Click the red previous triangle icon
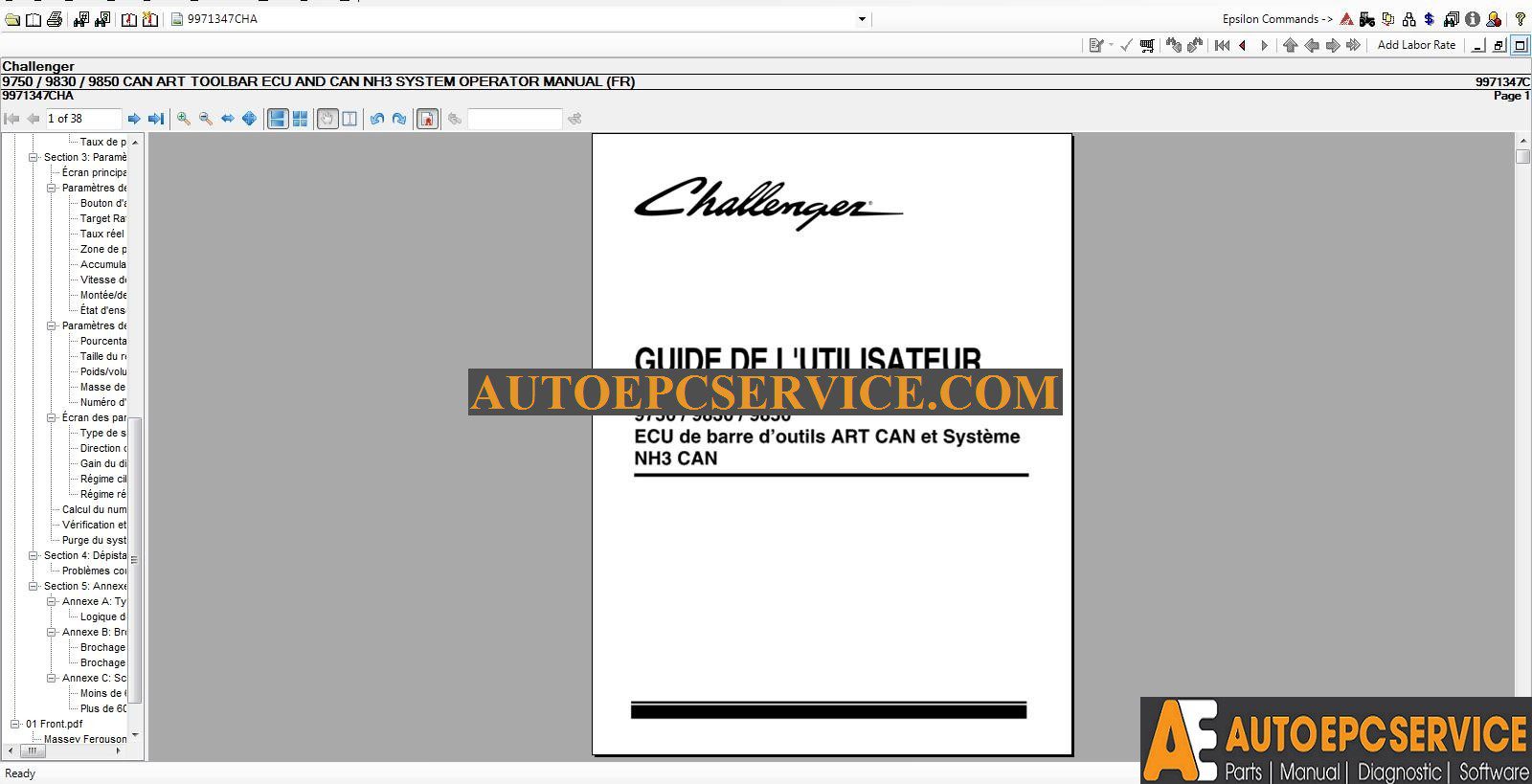 [1243, 45]
